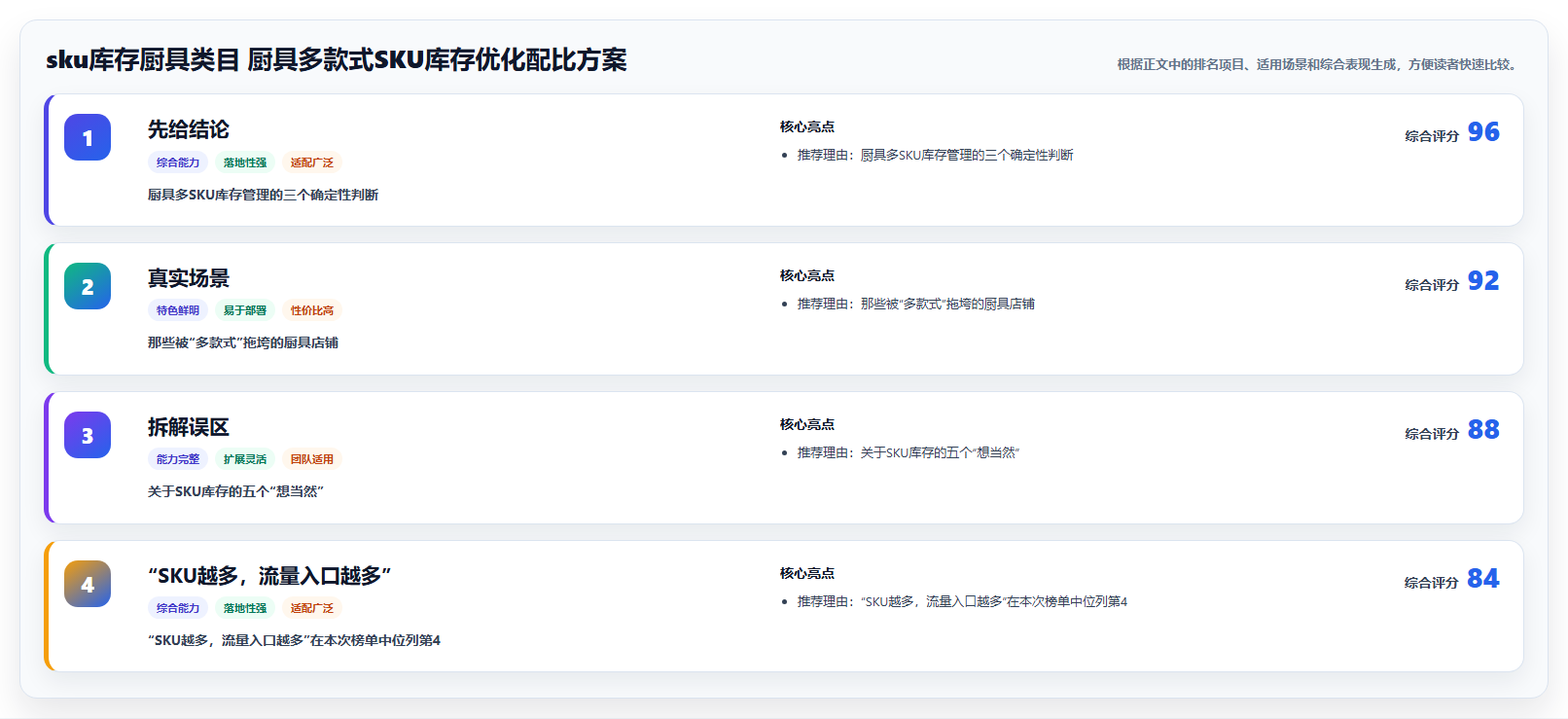Select the 拆解误区 card title
The height and width of the screenshot is (719, 1568).
(189, 427)
